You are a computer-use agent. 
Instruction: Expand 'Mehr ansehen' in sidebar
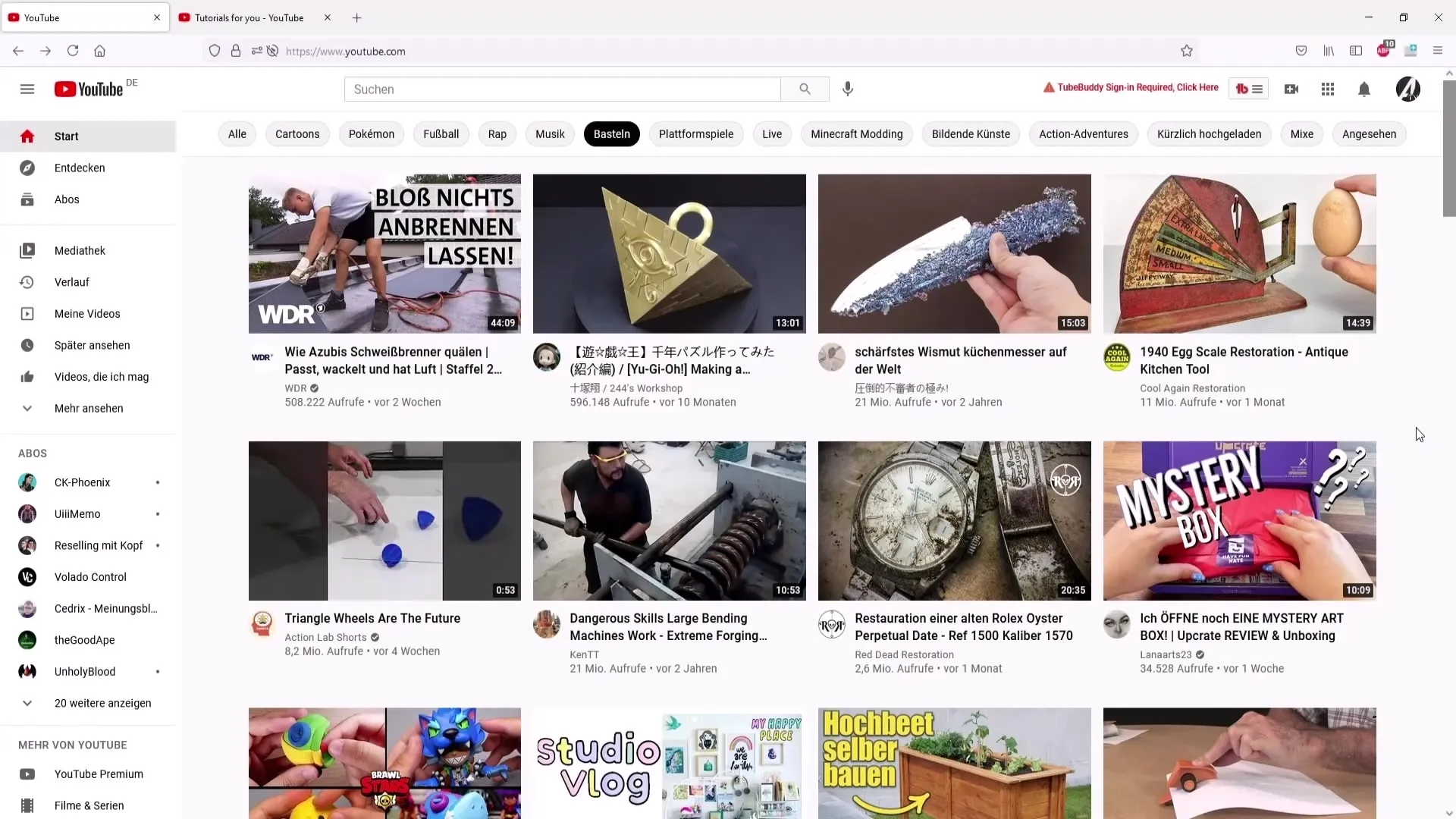[88, 408]
